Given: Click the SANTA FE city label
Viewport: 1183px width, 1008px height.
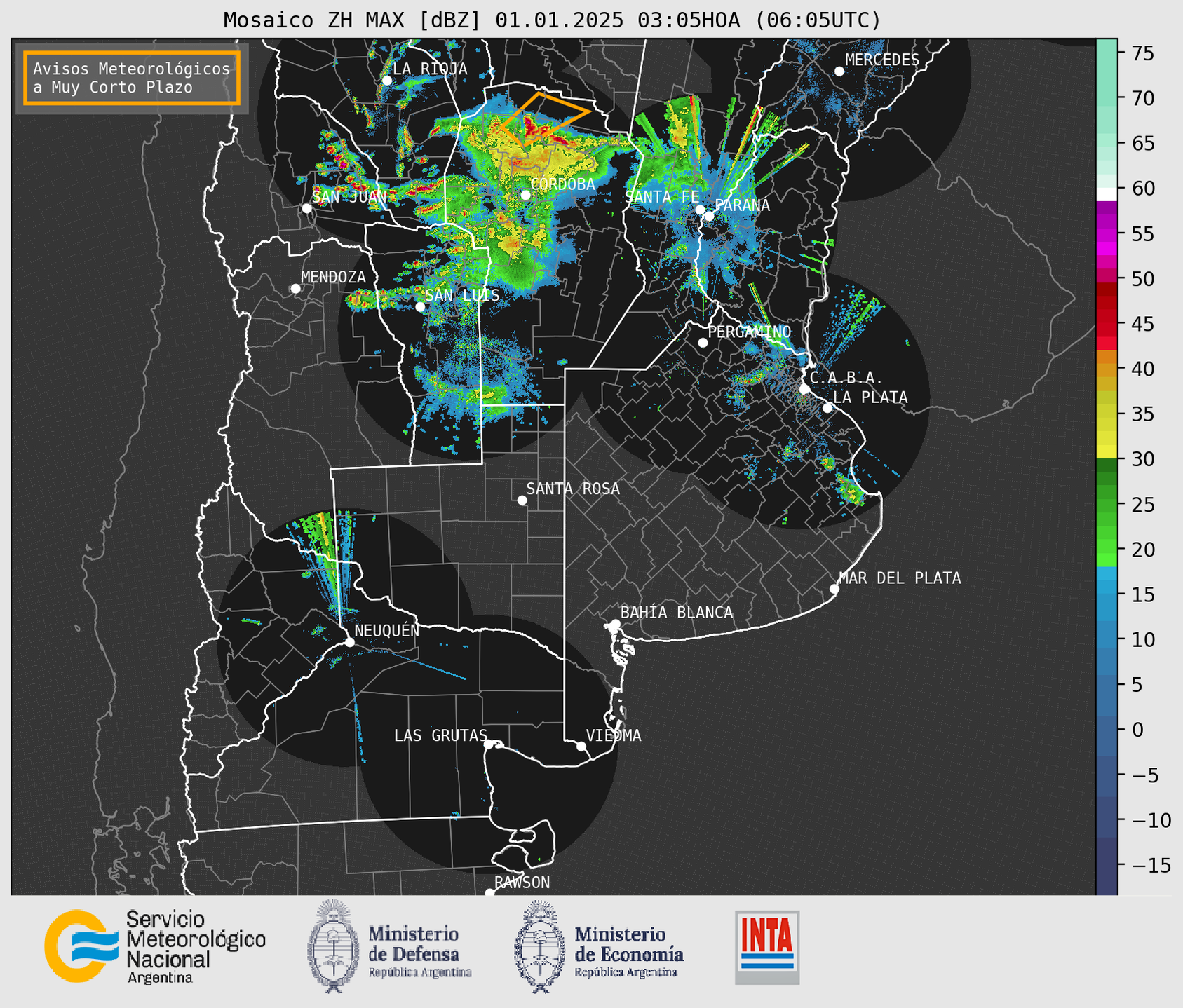Looking at the screenshot, I should point(662,197).
